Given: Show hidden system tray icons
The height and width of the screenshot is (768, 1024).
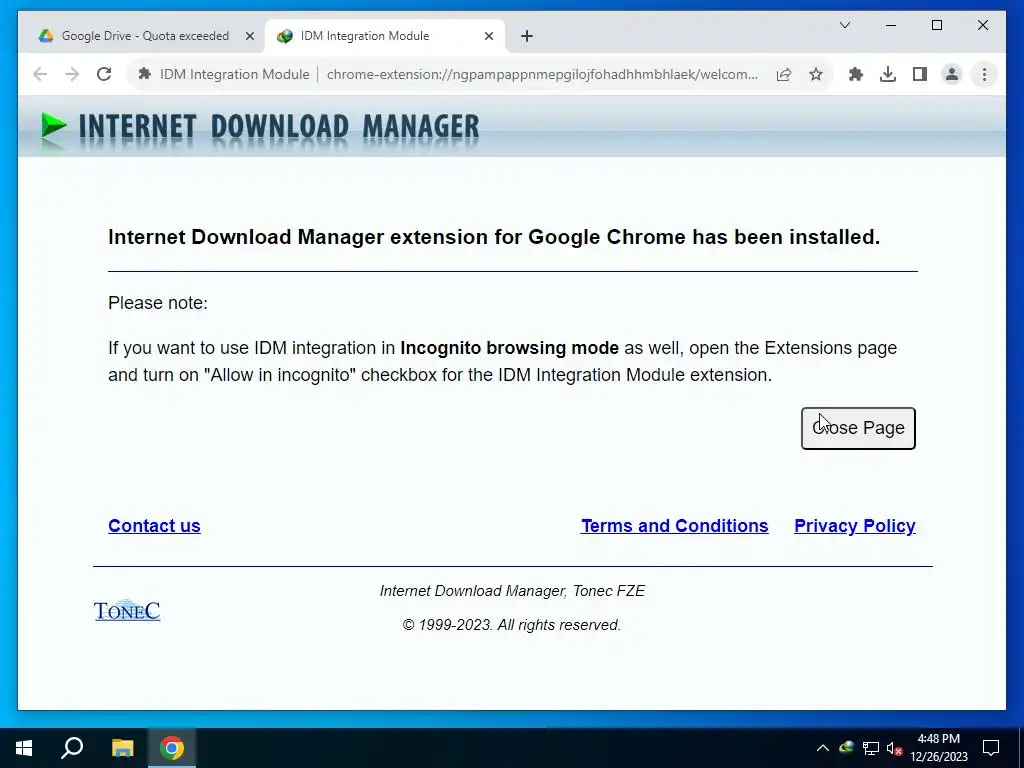Looking at the screenshot, I should (823, 748).
